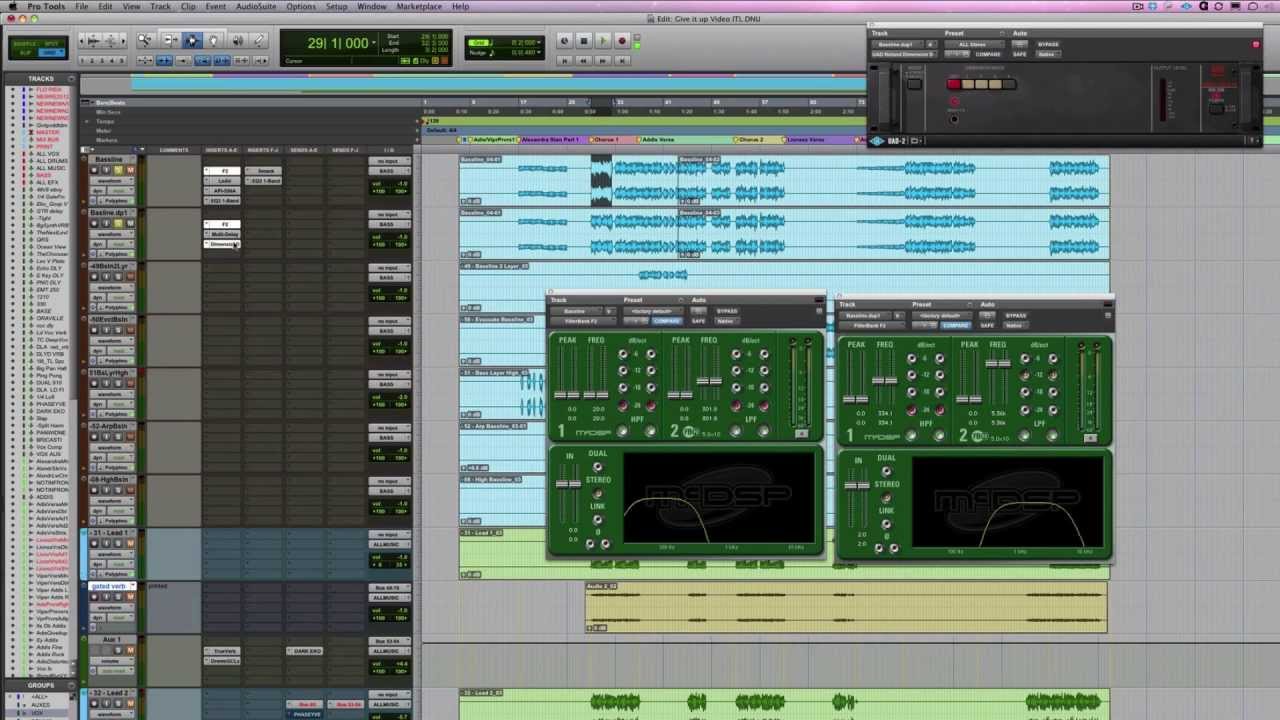Adjust the IN level slider in the right FilterBank
1280x720 pixels.
[857, 485]
